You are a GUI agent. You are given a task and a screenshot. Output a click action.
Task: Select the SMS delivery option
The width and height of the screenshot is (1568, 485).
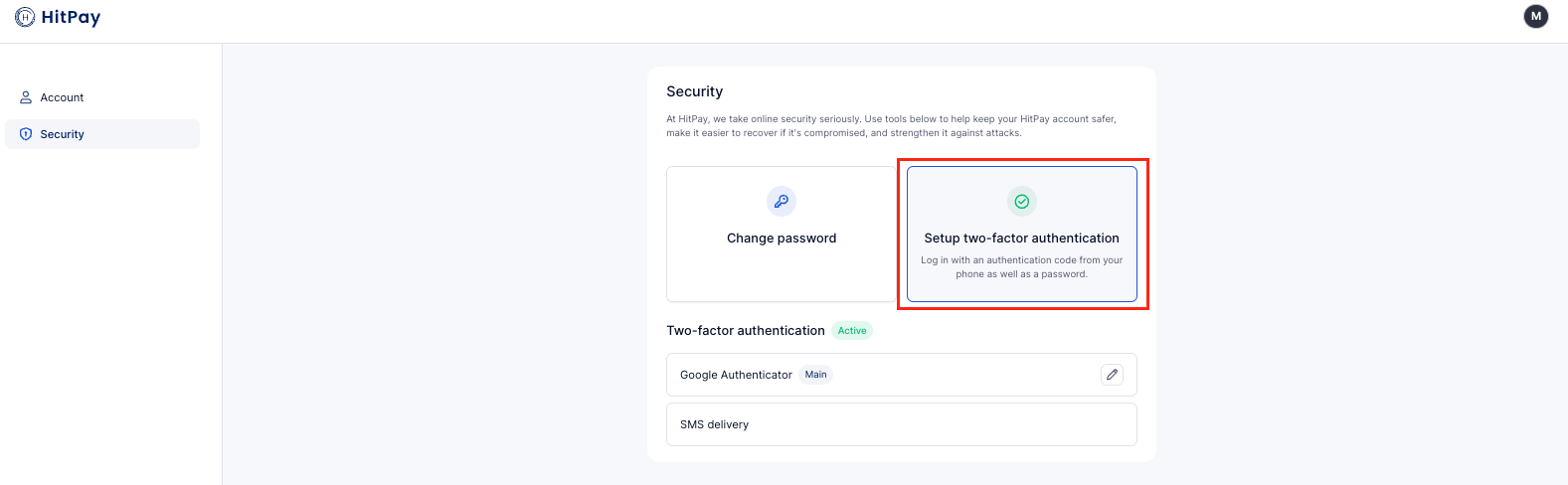(902, 424)
